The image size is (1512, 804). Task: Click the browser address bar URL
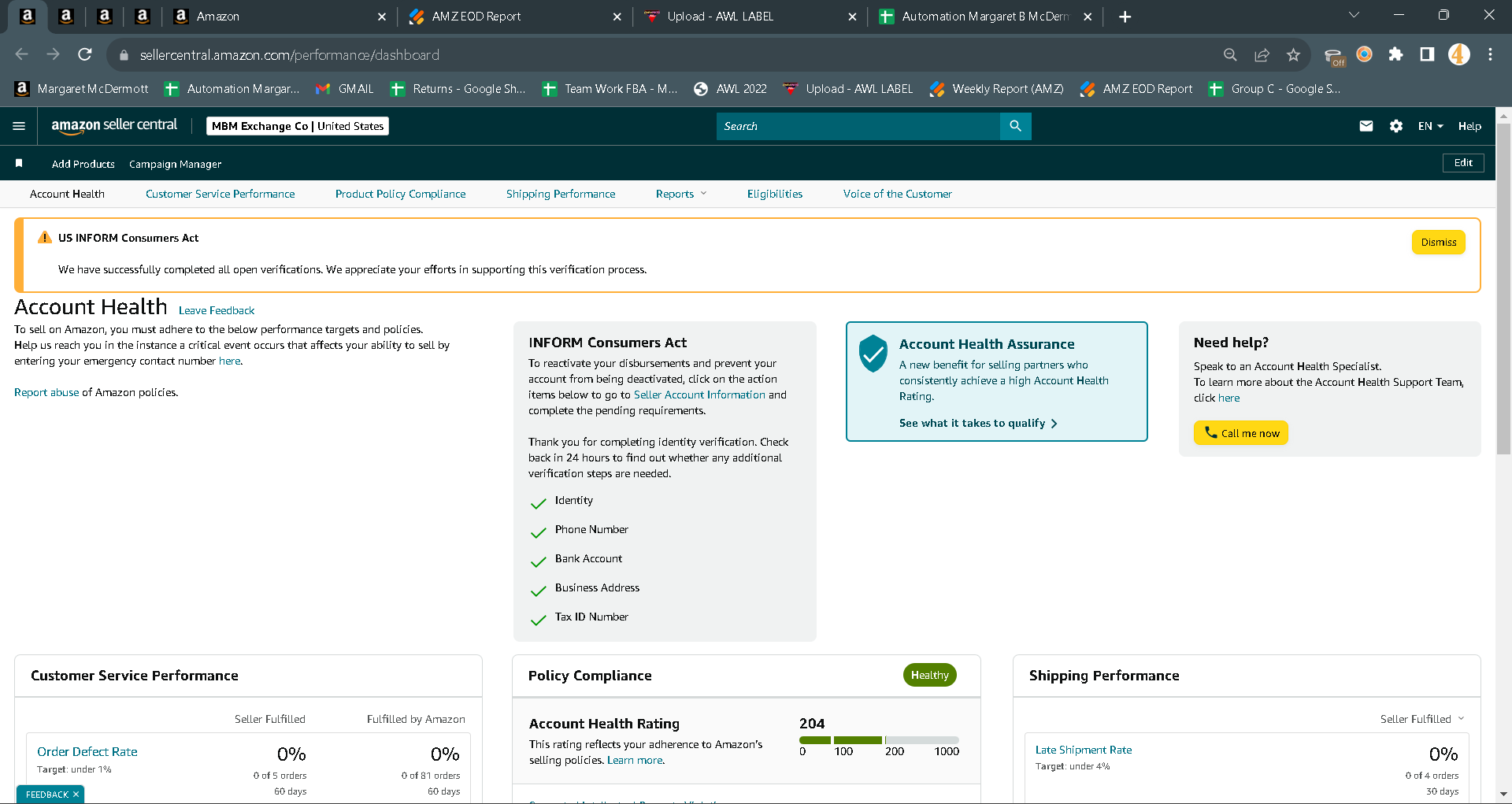coord(289,55)
